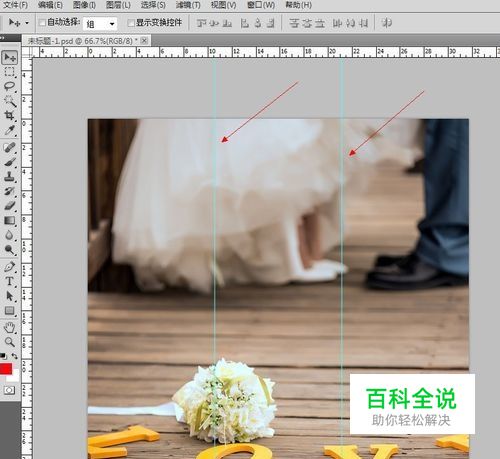Viewport: 500px width, 459px height.
Task: Select the Dodge tool
Action: [x=9, y=249]
